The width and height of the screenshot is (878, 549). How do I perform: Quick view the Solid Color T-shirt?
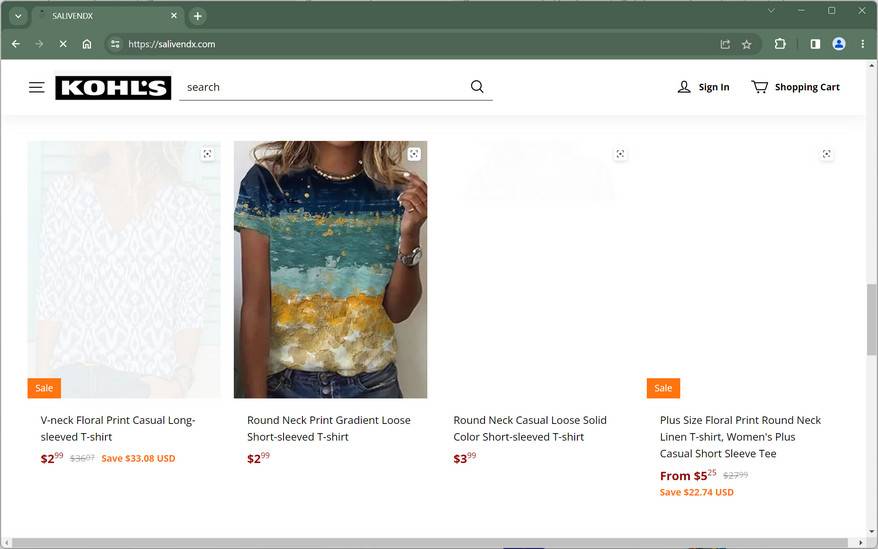pos(620,154)
